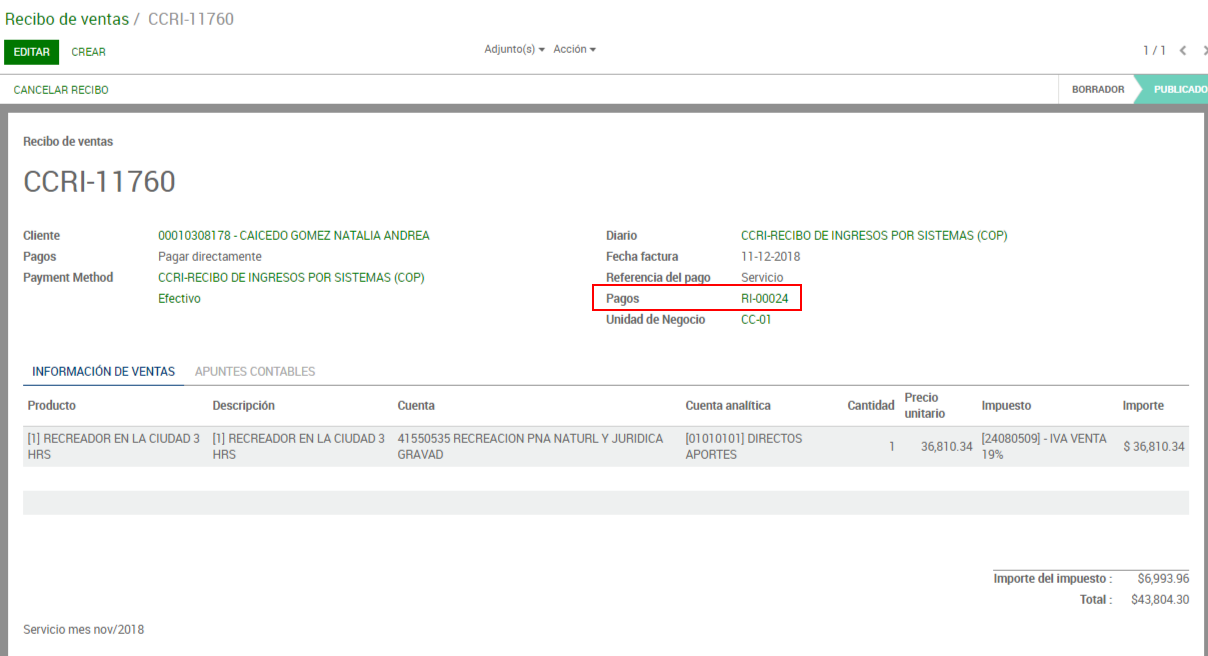The width and height of the screenshot is (1208, 656).
Task: Expand the Acción dropdown menu
Action: [x=574, y=49]
